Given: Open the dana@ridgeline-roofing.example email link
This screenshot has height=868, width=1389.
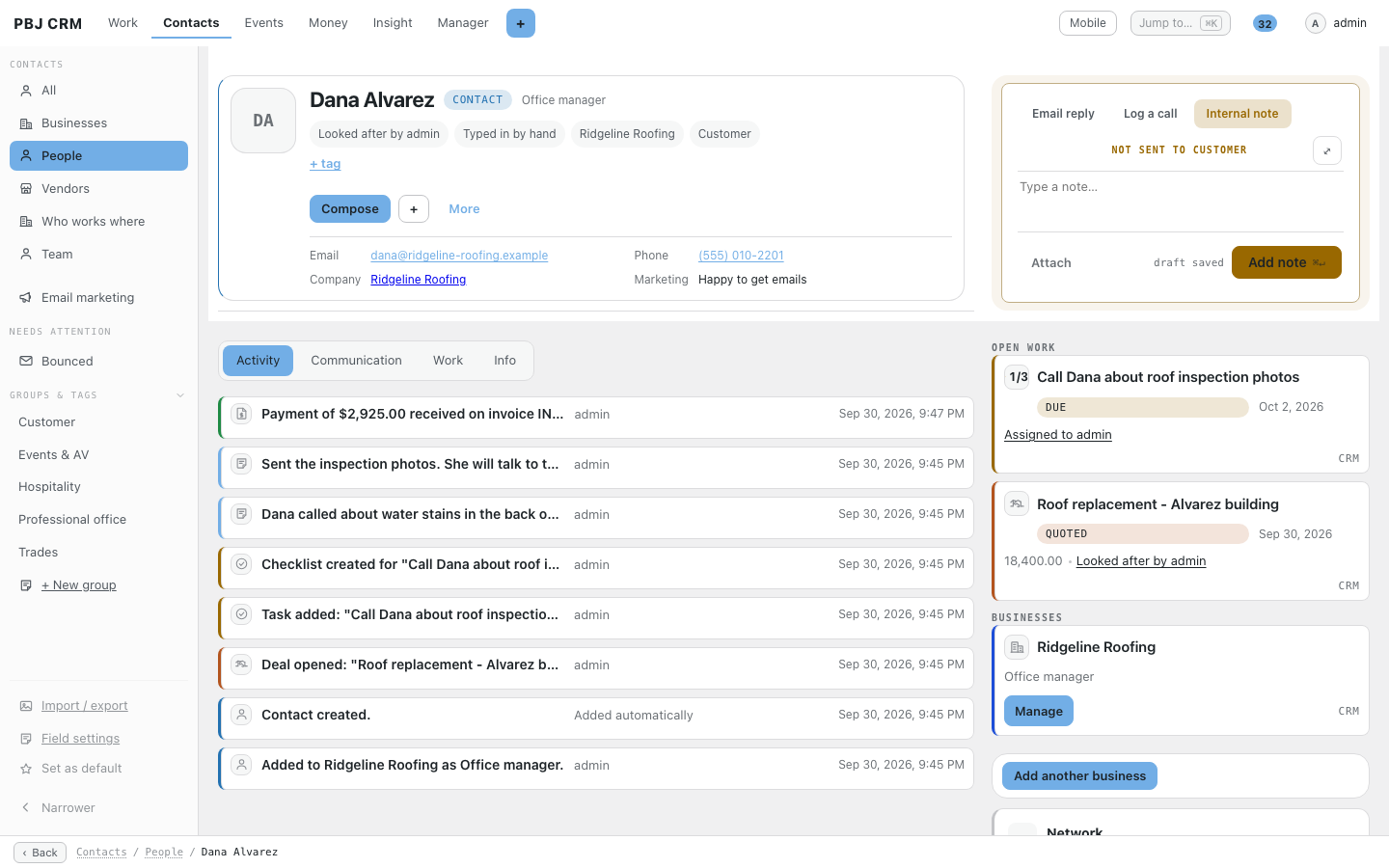Looking at the screenshot, I should [459, 256].
